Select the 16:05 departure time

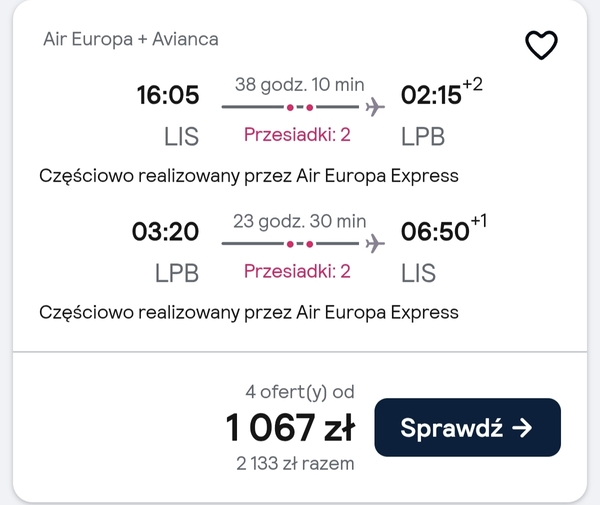click(168, 94)
